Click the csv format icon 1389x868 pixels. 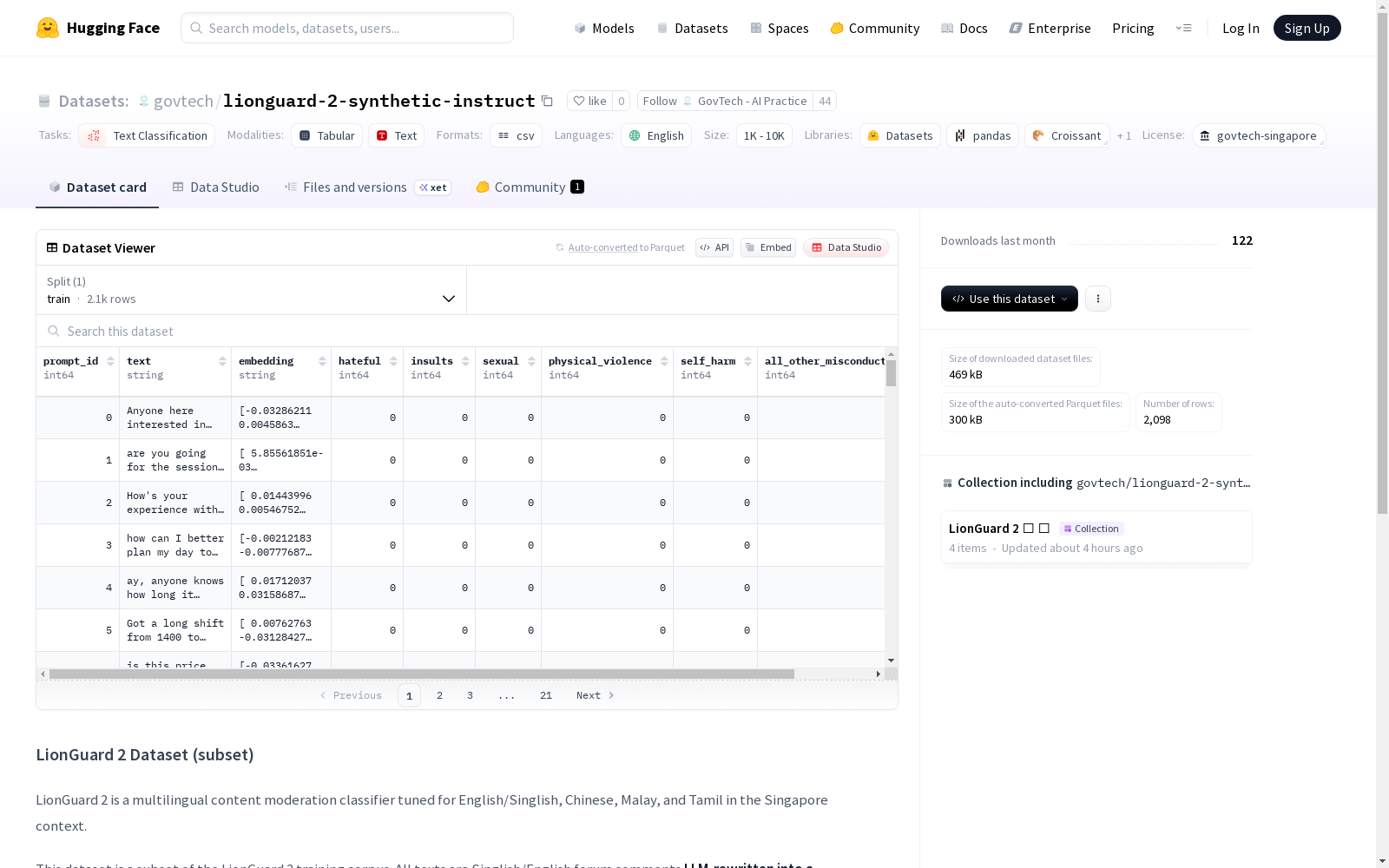[x=504, y=135]
